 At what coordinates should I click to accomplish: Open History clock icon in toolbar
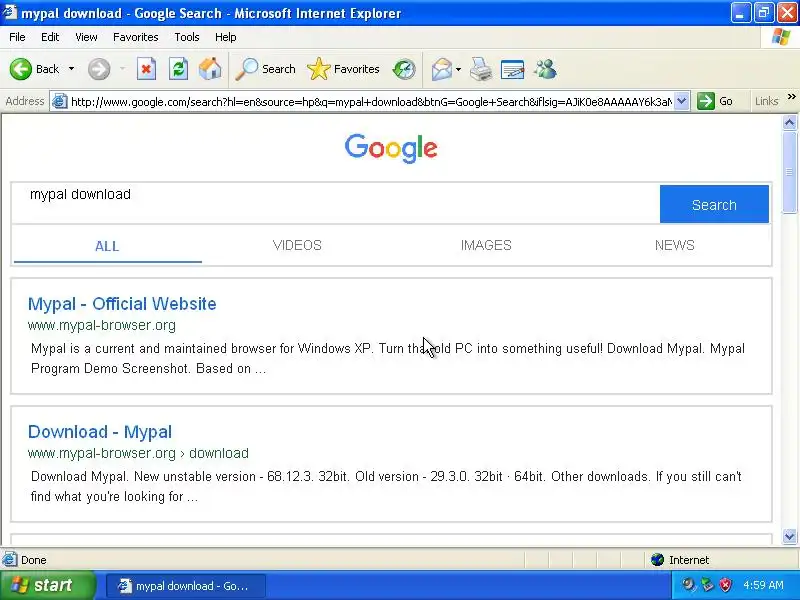404,69
